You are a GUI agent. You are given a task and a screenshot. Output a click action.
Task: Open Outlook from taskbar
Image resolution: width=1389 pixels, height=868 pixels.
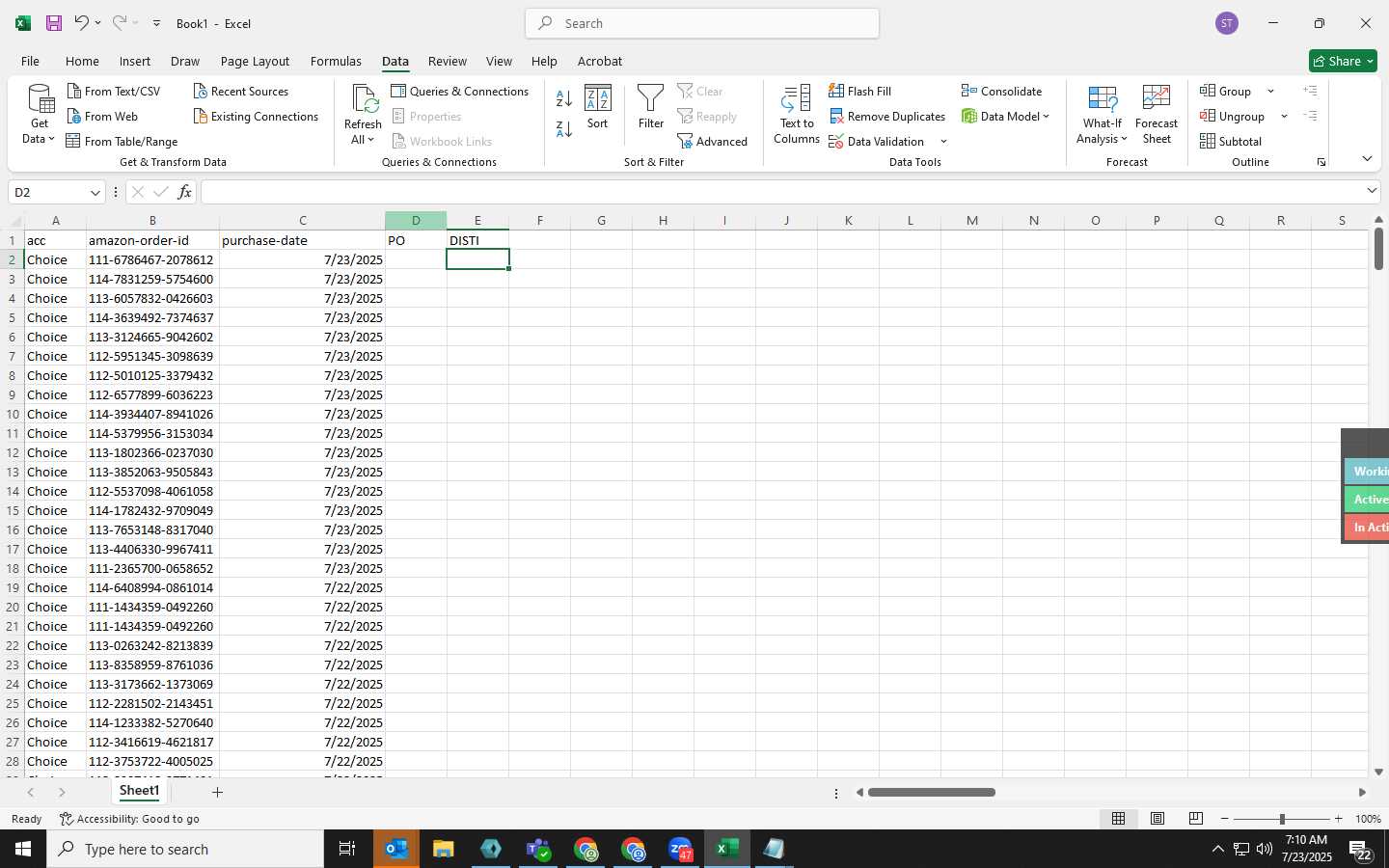(396, 849)
